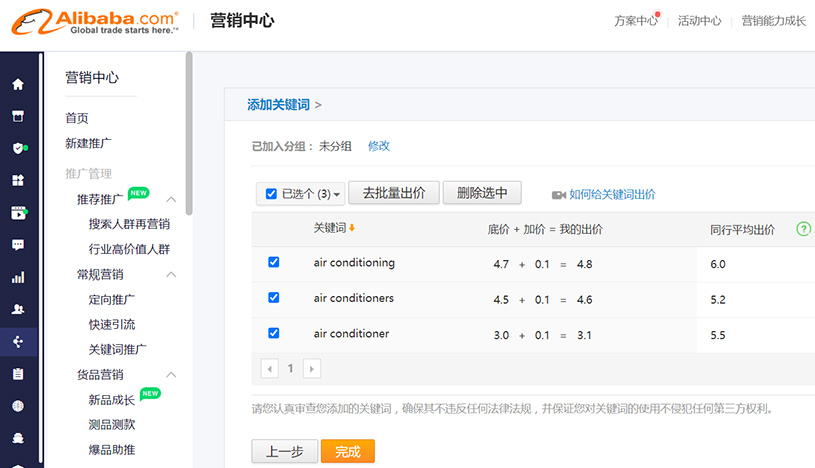Open 新品成长 menu item
815x468 pixels.
pyautogui.click(x=111, y=400)
